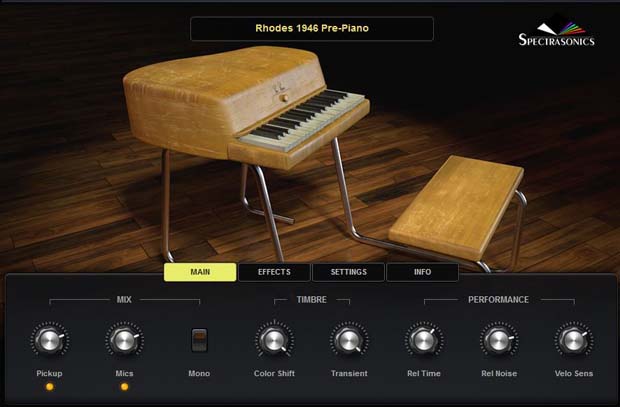Click the MIX section label
The height and width of the screenshot is (407, 620).
(124, 300)
